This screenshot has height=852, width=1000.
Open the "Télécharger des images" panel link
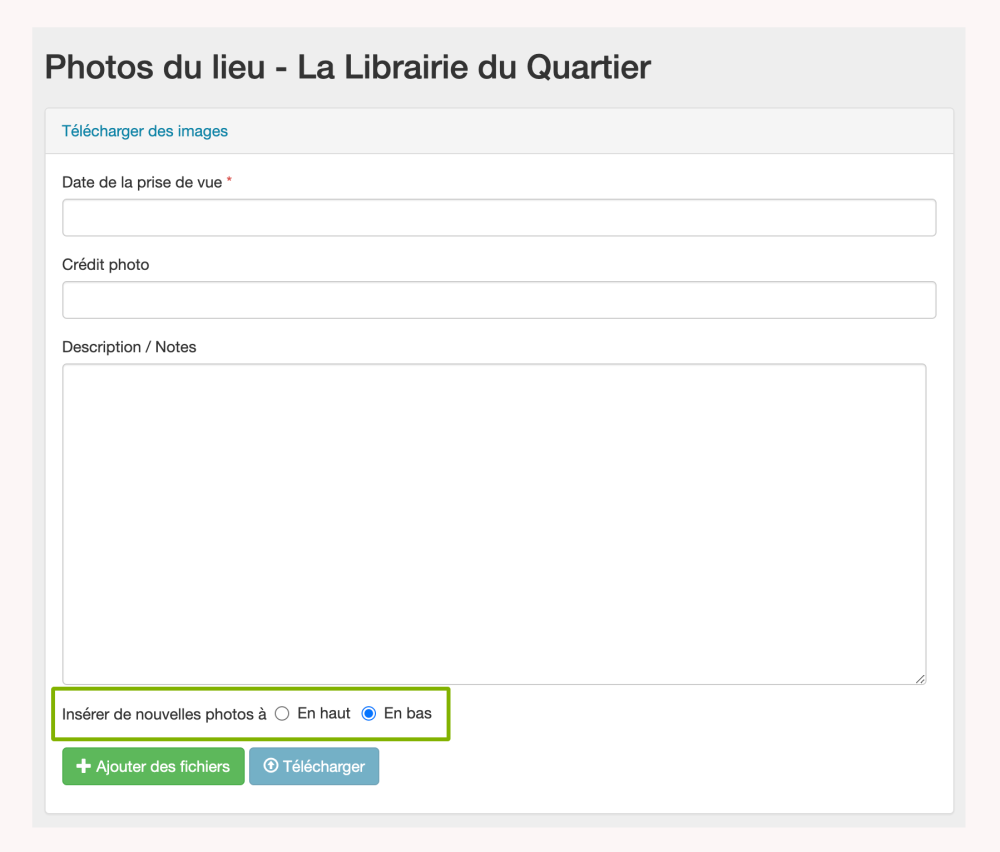point(145,131)
